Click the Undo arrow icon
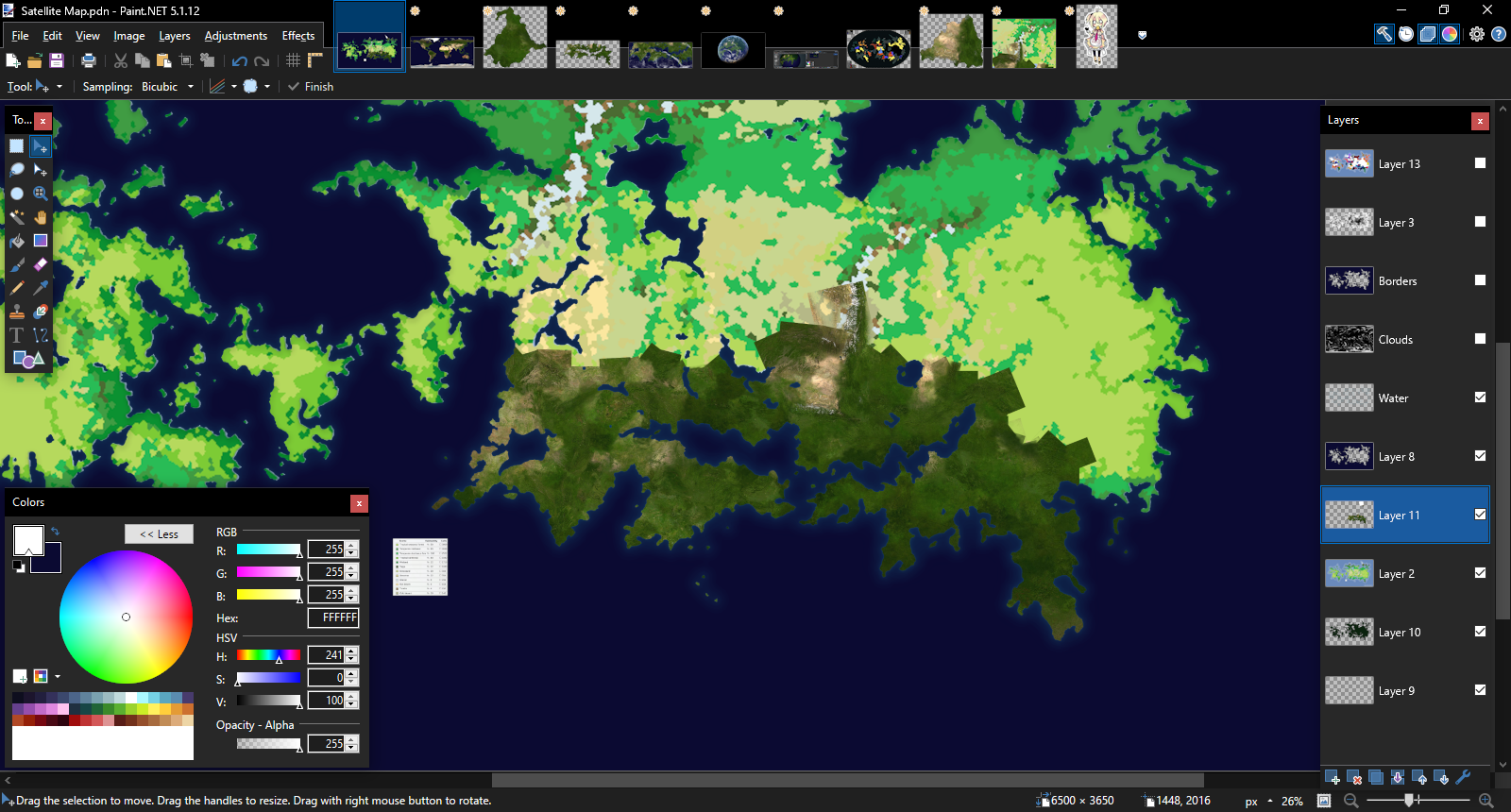 [240, 60]
